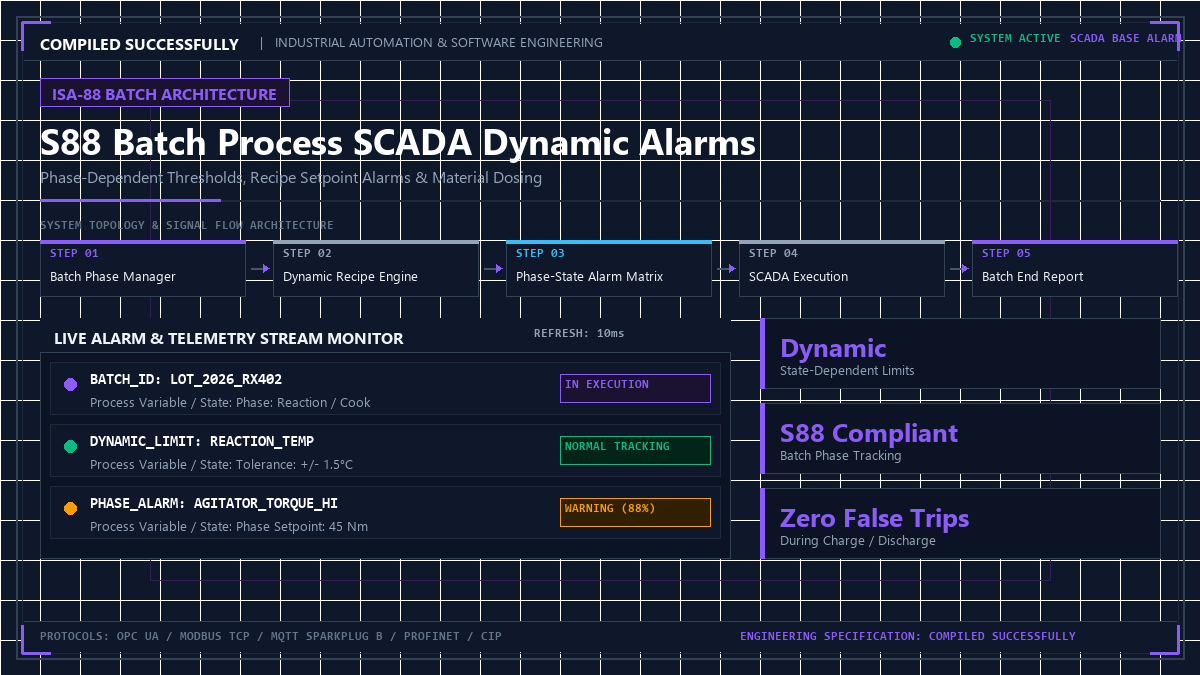
Task: Click the Phase-Dependent Thresholds subtitle
Action: point(291,178)
